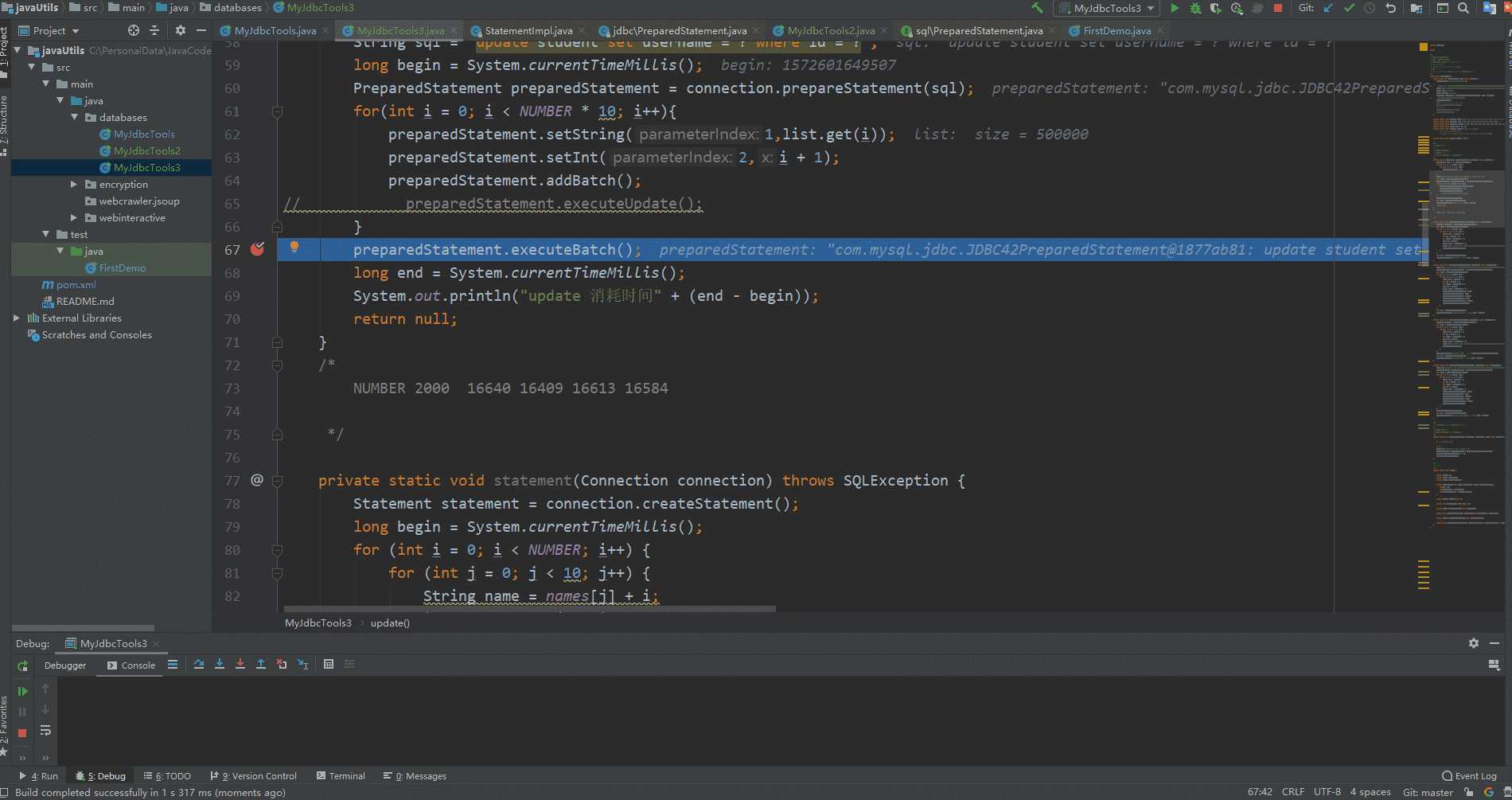
Task: Open the 4: Run tool window
Action: (39, 775)
